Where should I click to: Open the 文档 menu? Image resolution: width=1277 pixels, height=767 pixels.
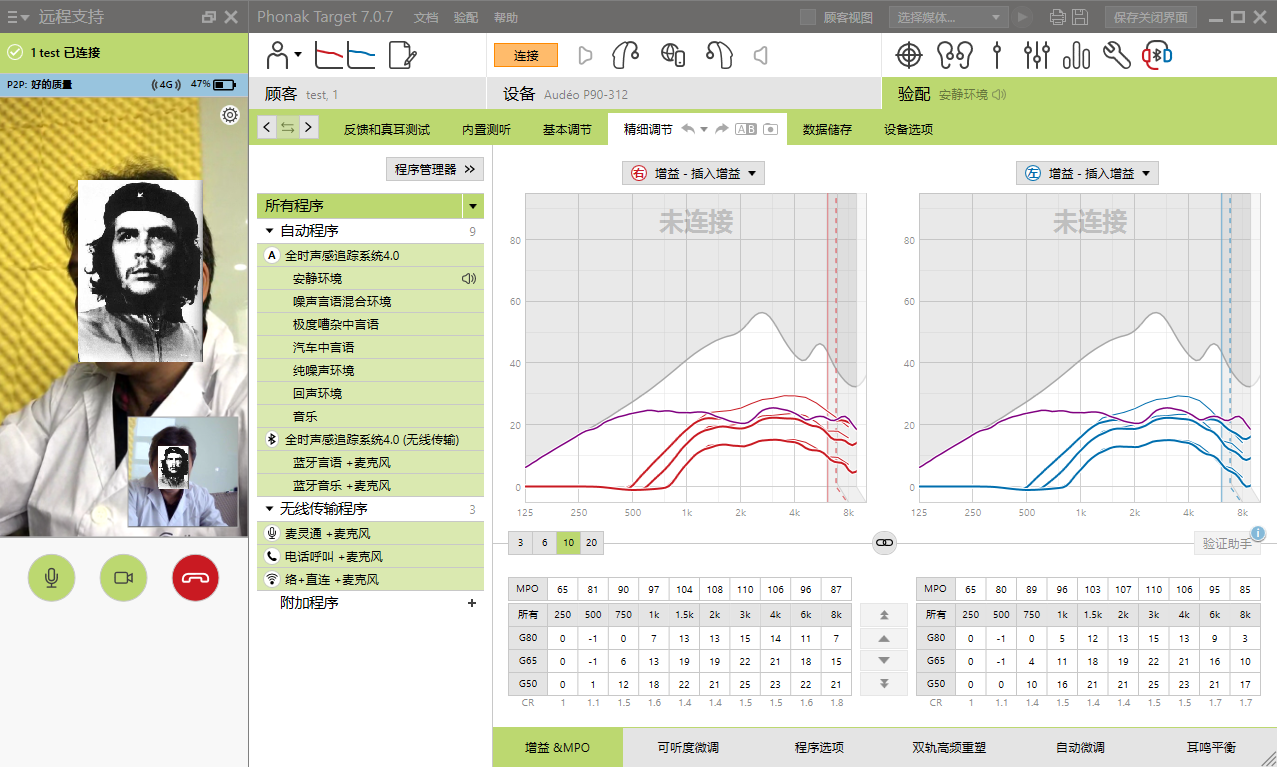point(426,17)
